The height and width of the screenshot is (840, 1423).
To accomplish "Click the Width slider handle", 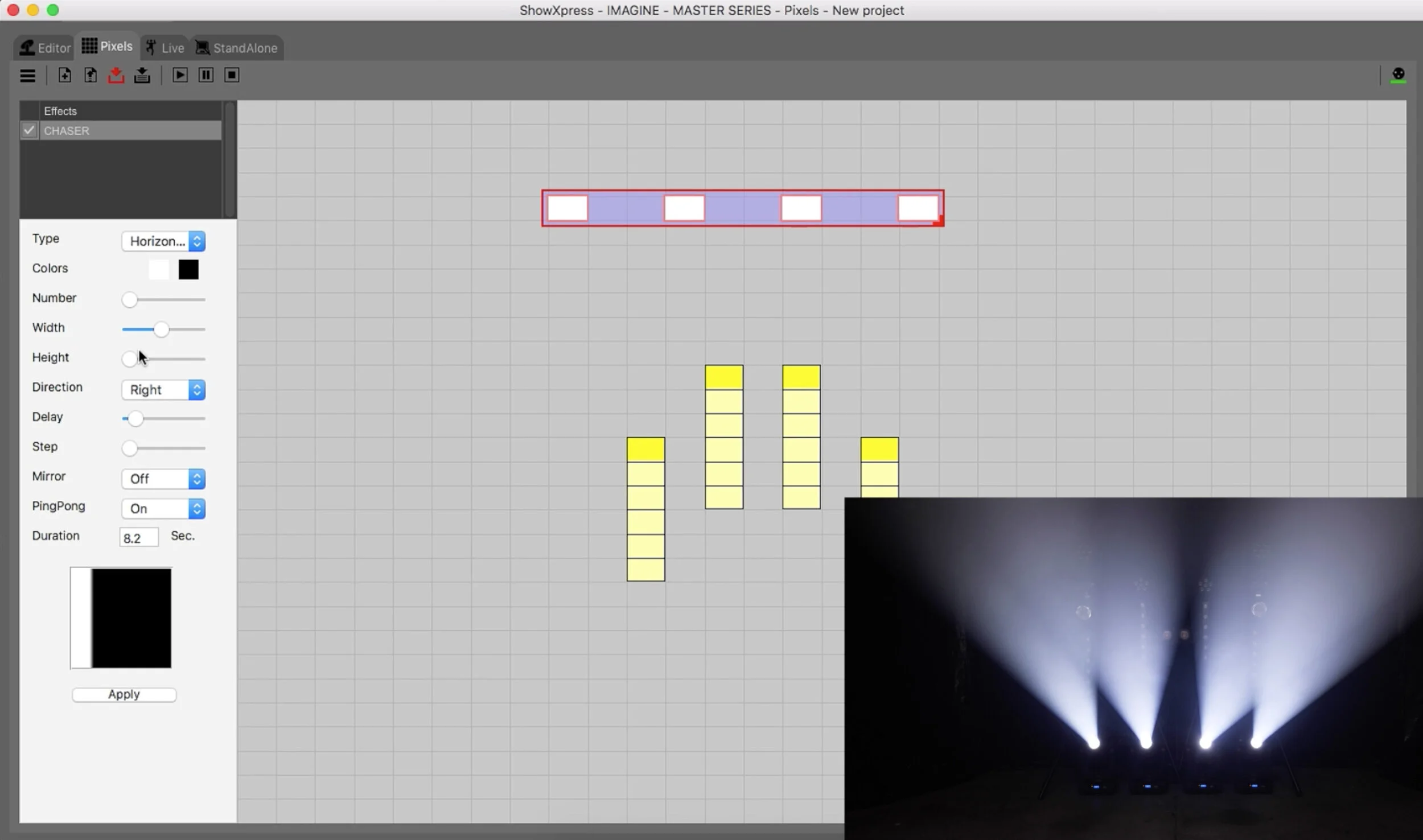I will tap(161, 330).
